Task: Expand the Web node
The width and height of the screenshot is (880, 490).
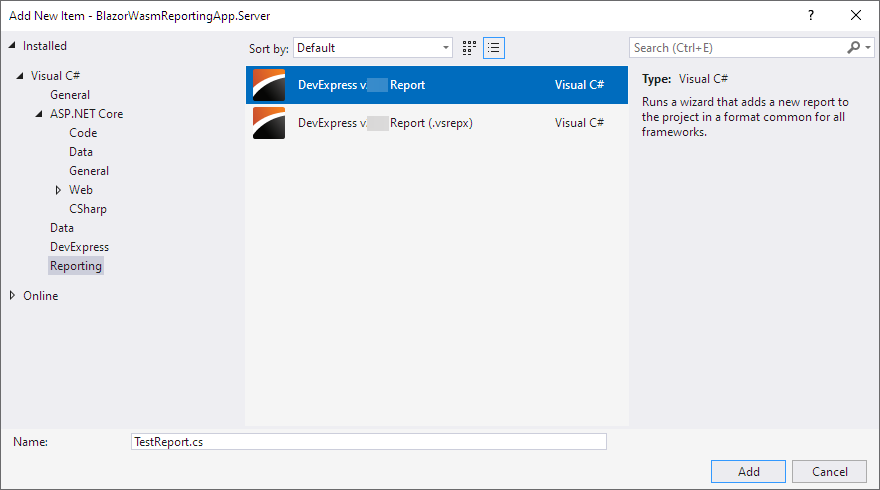Action: coord(58,190)
